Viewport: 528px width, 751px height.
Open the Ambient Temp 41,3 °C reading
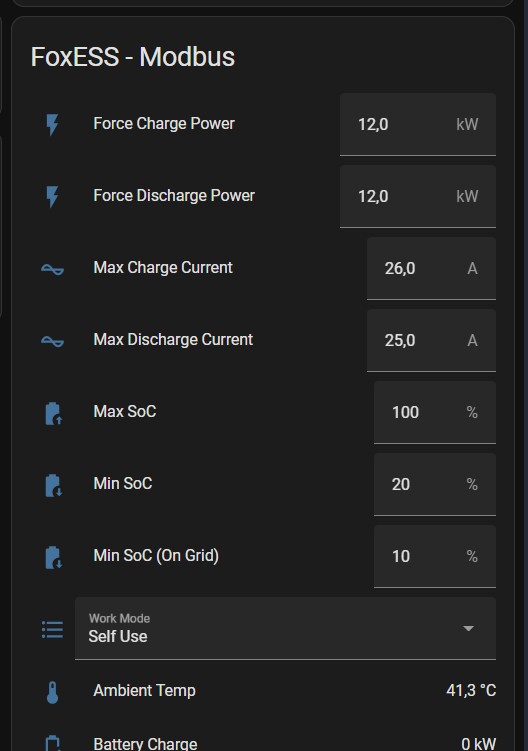pyautogui.click(x=471, y=690)
